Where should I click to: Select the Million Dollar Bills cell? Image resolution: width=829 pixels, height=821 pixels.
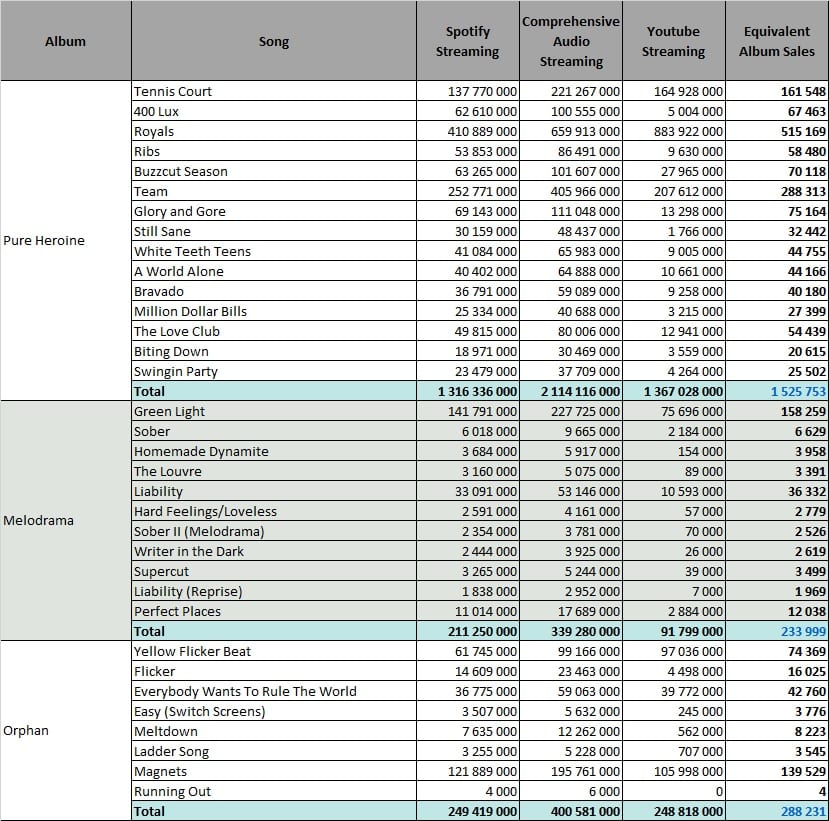pyautogui.click(x=274, y=311)
